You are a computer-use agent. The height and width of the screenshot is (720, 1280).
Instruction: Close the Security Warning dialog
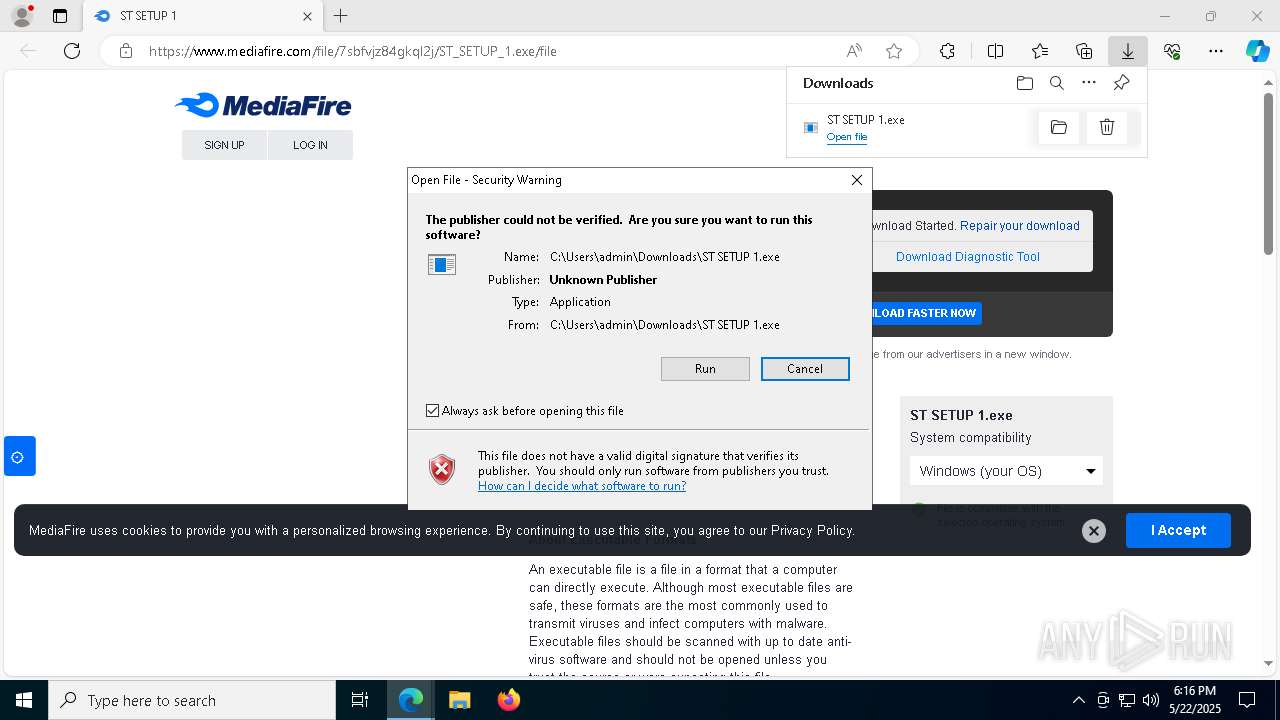tap(857, 180)
